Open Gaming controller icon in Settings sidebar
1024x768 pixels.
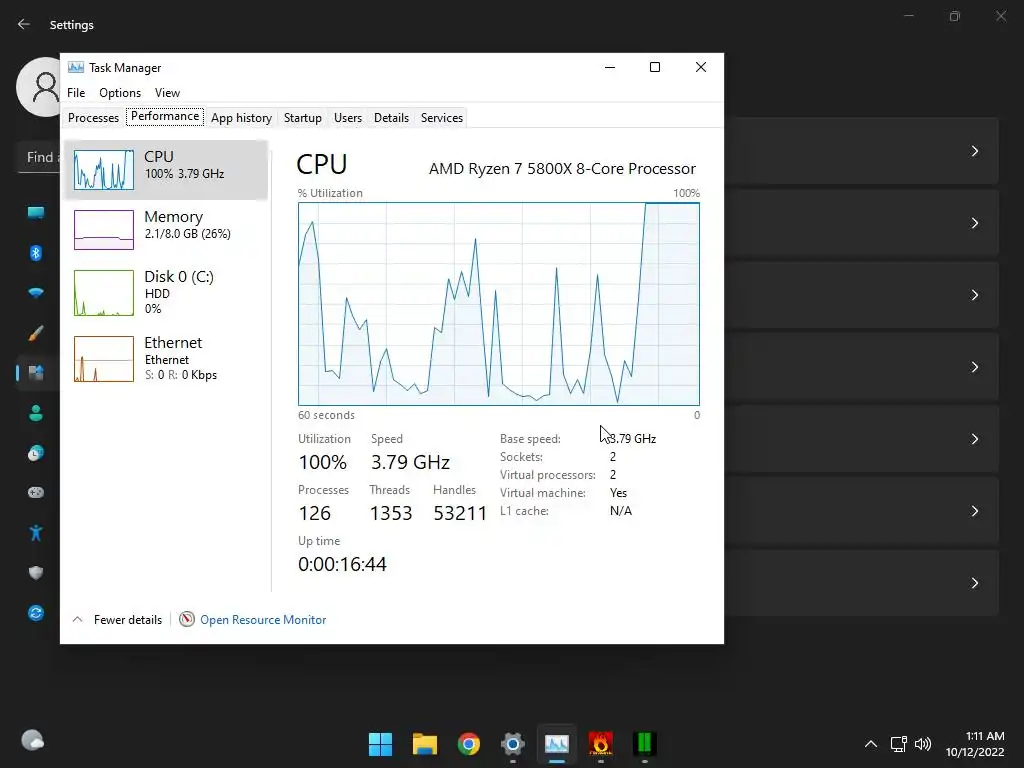(x=36, y=492)
